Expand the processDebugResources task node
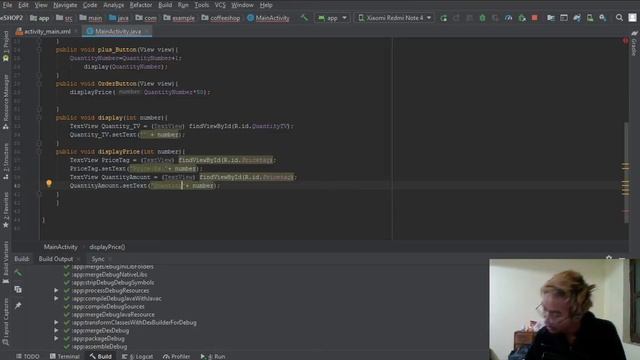 click(x=56, y=291)
